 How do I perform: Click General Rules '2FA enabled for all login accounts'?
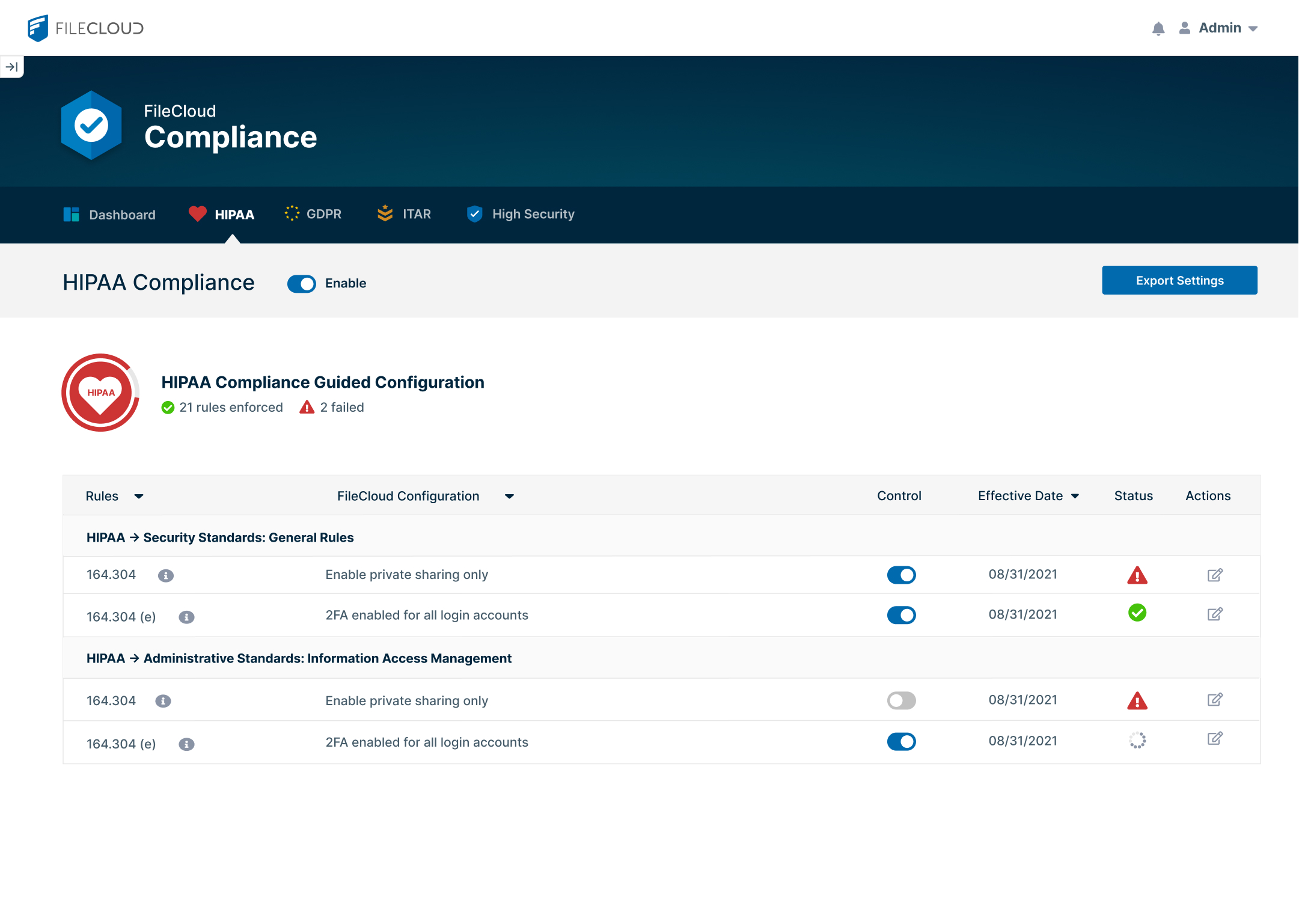[x=427, y=615]
